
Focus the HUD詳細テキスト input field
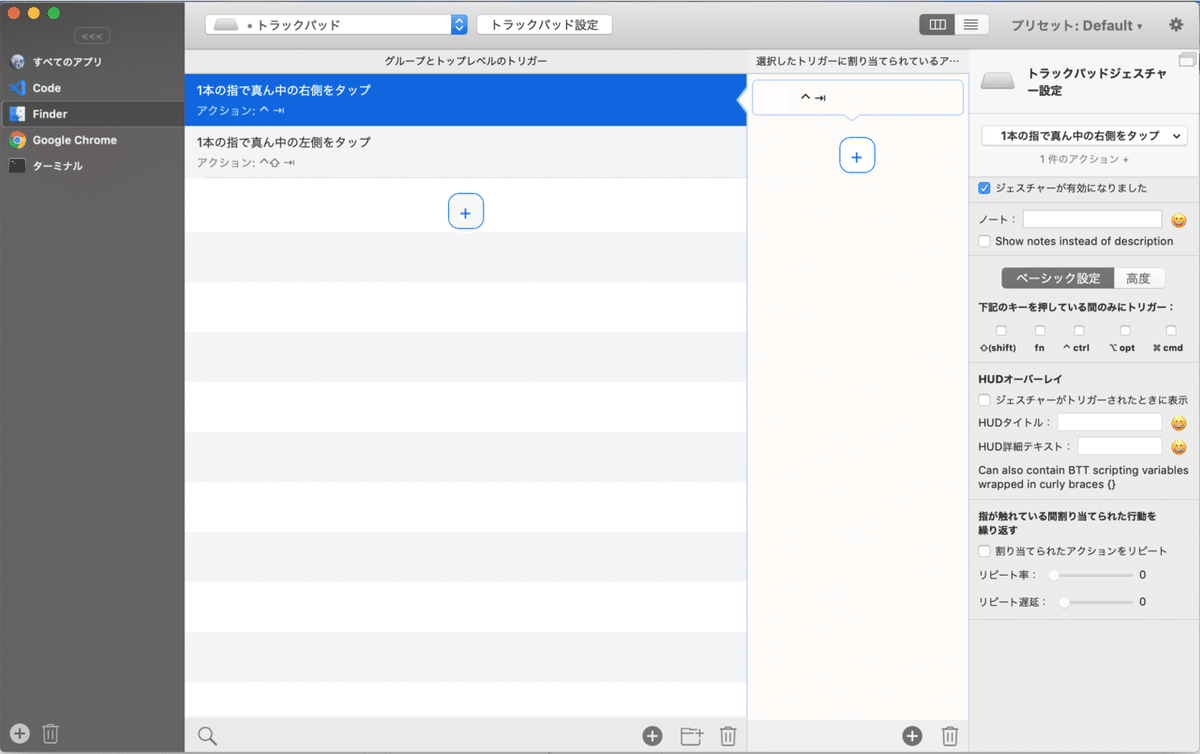[1119, 447]
